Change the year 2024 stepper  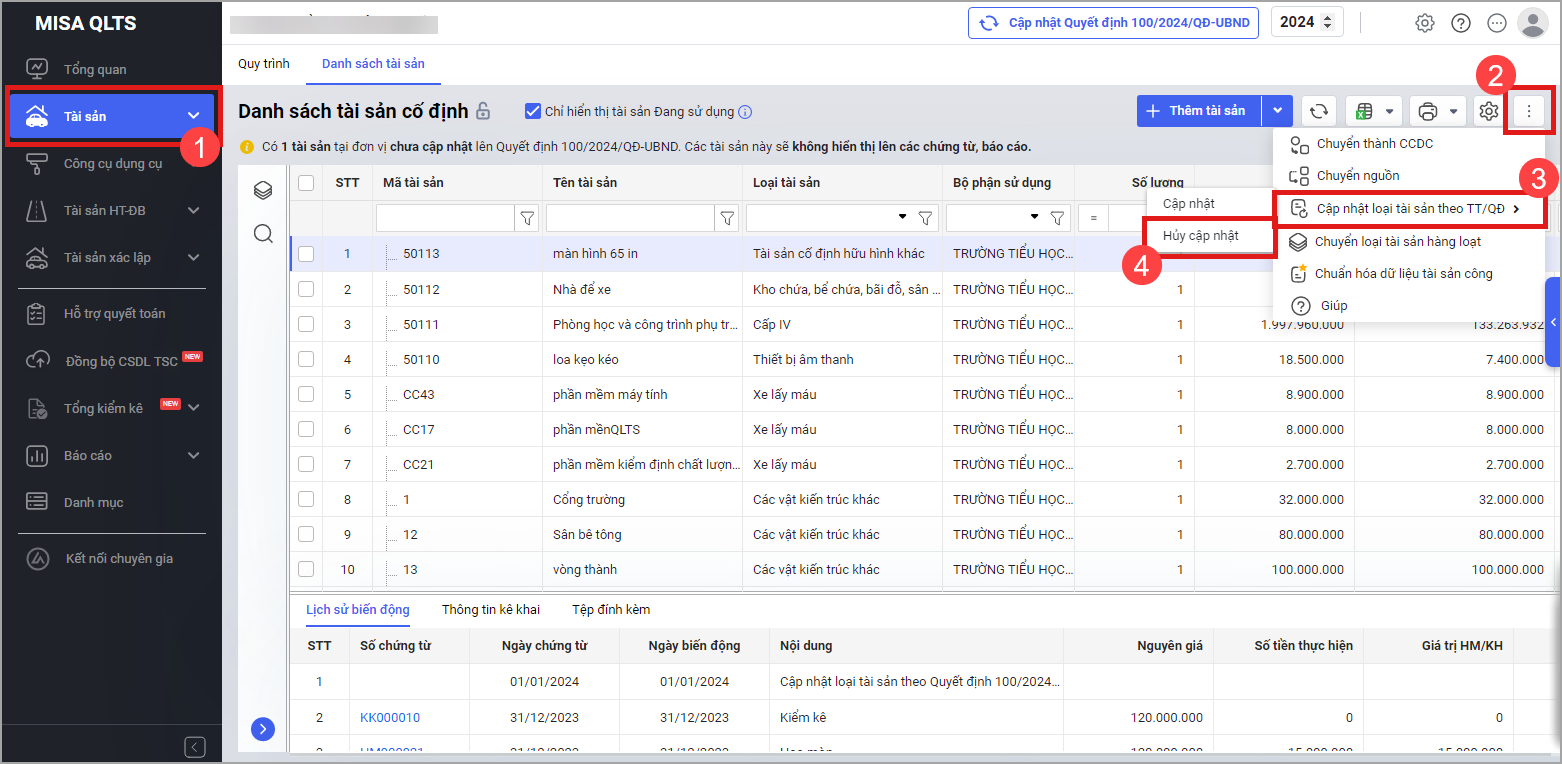click(1327, 22)
